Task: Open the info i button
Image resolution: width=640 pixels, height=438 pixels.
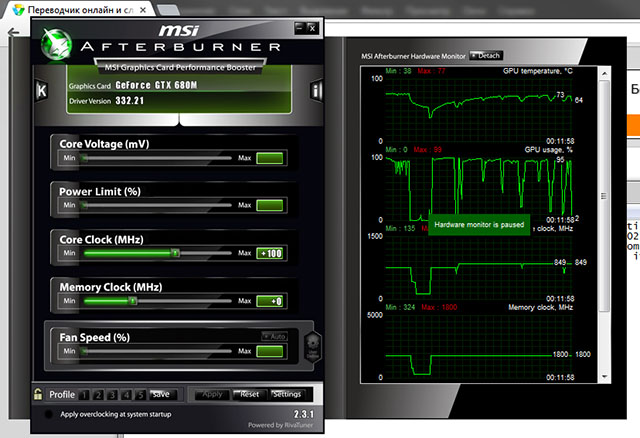Action: click(316, 90)
